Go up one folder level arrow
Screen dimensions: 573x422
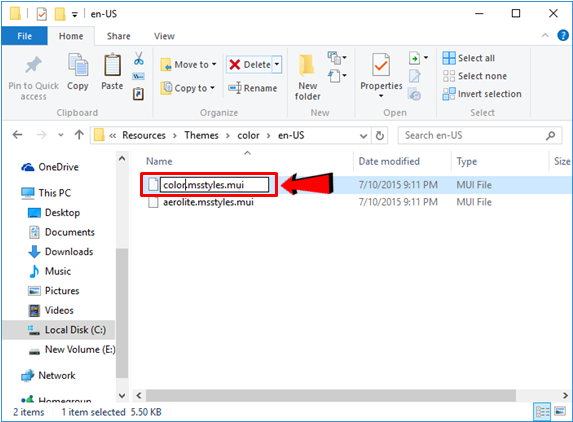(79, 135)
